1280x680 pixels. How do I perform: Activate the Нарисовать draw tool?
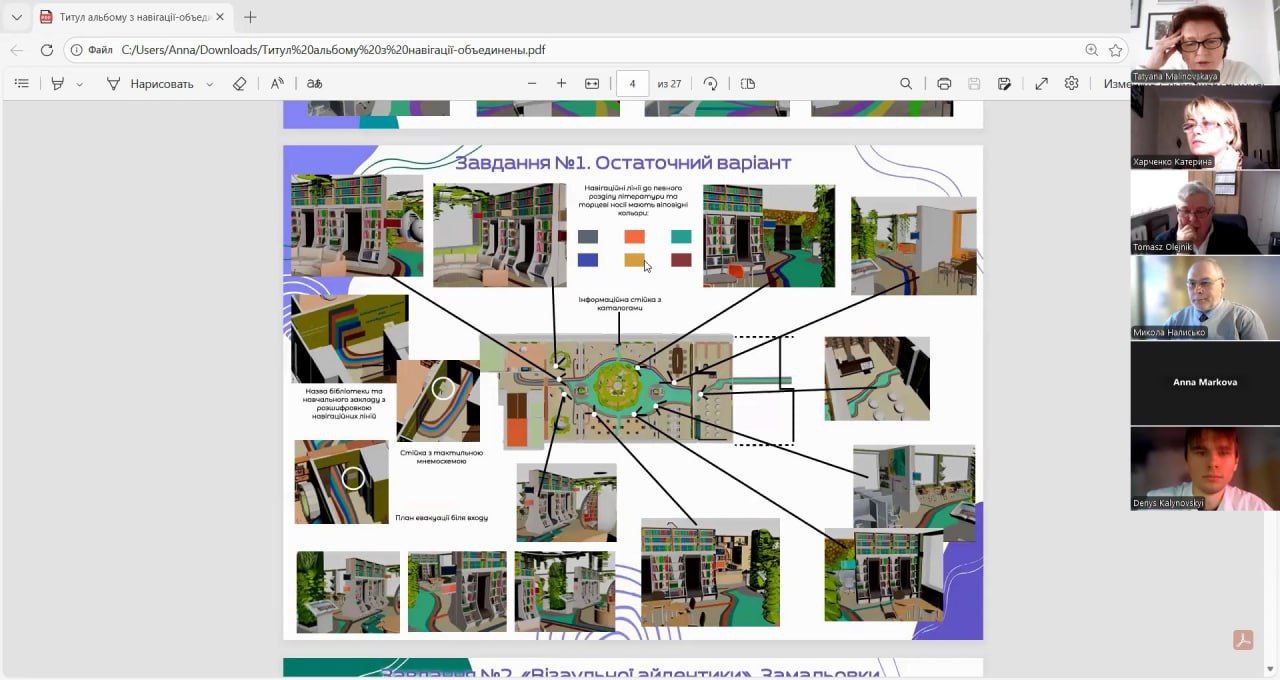pos(150,84)
